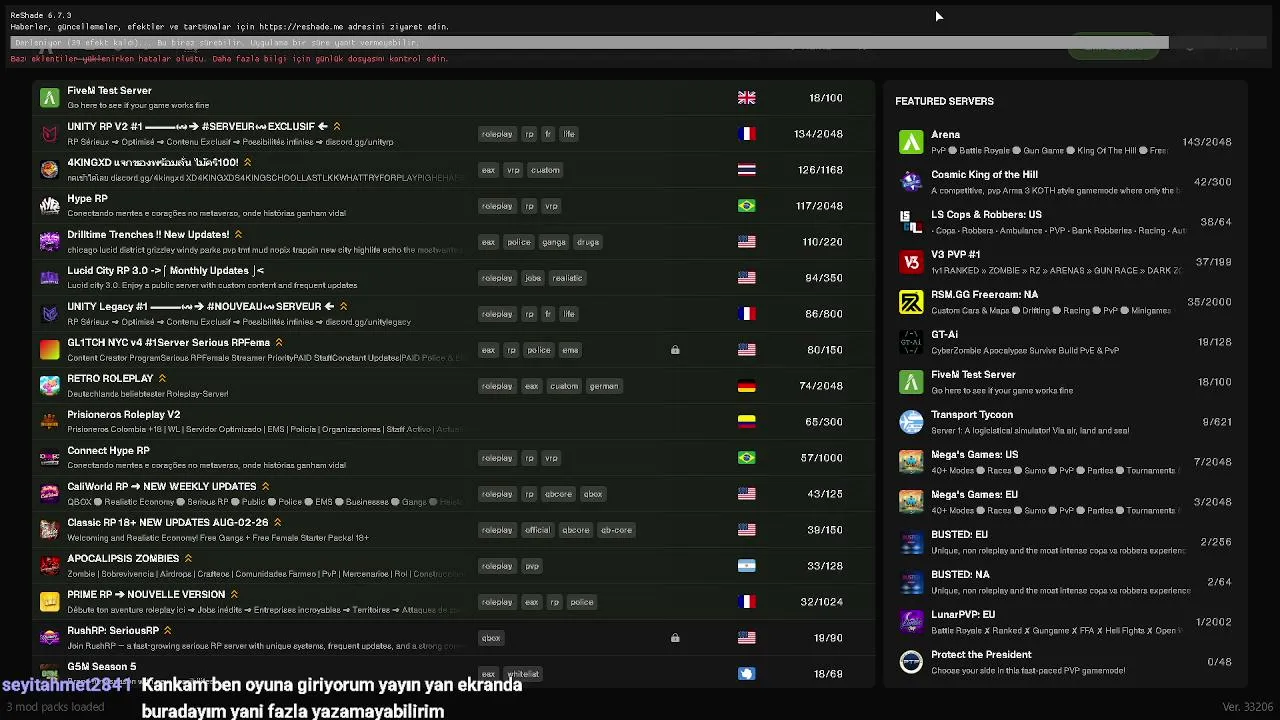This screenshot has width=1280, height=720.
Task: Click the lock icon on GL1TCH NYC row
Action: click(675, 350)
